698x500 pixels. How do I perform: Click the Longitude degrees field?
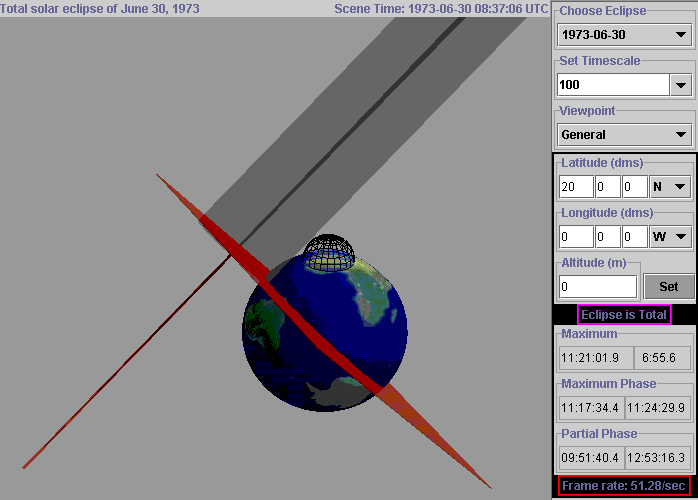pyautogui.click(x=575, y=237)
